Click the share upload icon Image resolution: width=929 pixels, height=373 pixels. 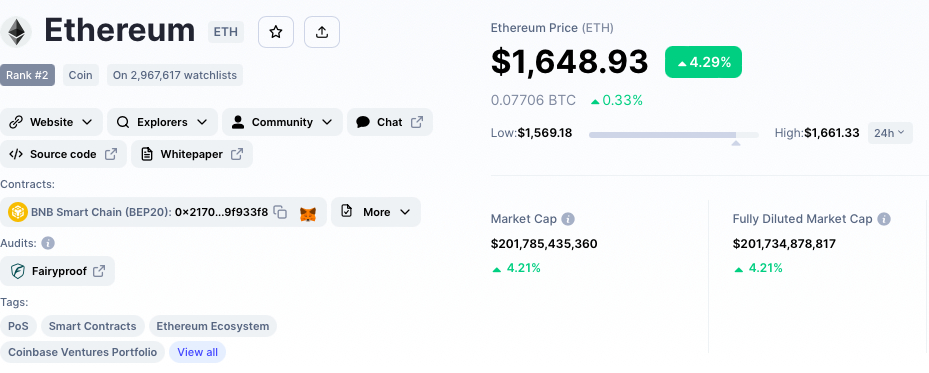coord(322,32)
